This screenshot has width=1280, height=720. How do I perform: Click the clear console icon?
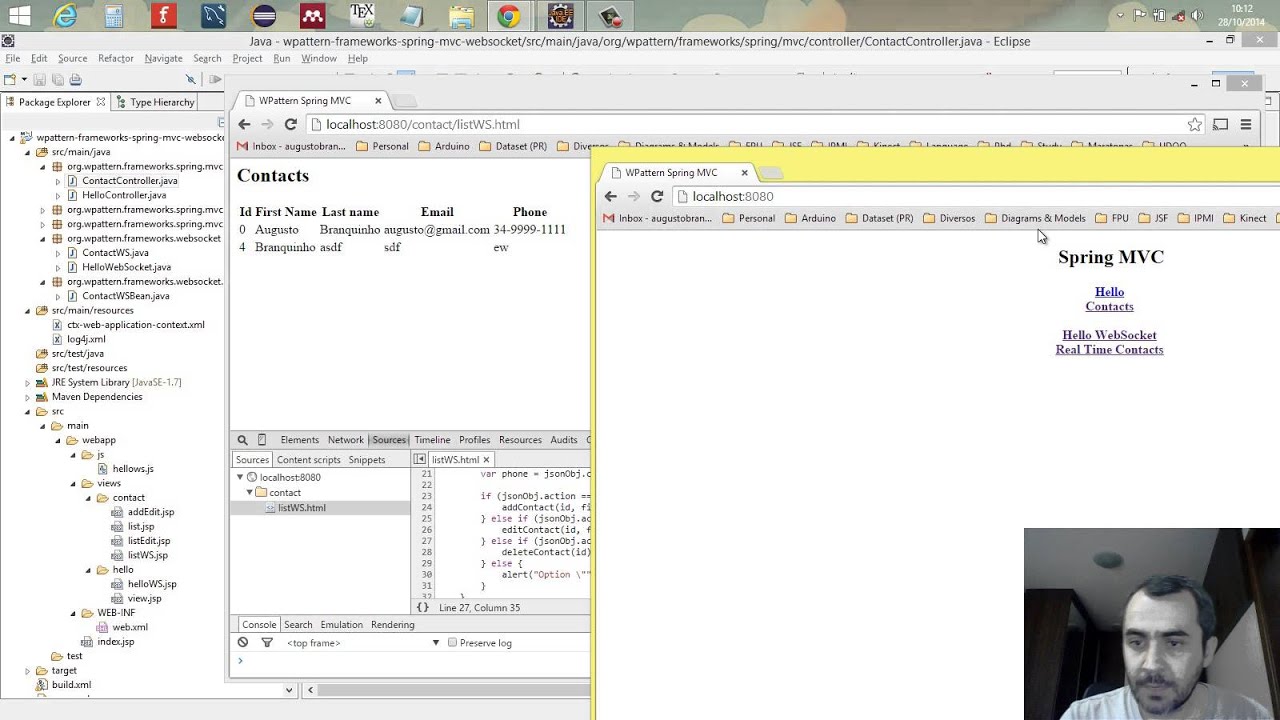[243, 643]
